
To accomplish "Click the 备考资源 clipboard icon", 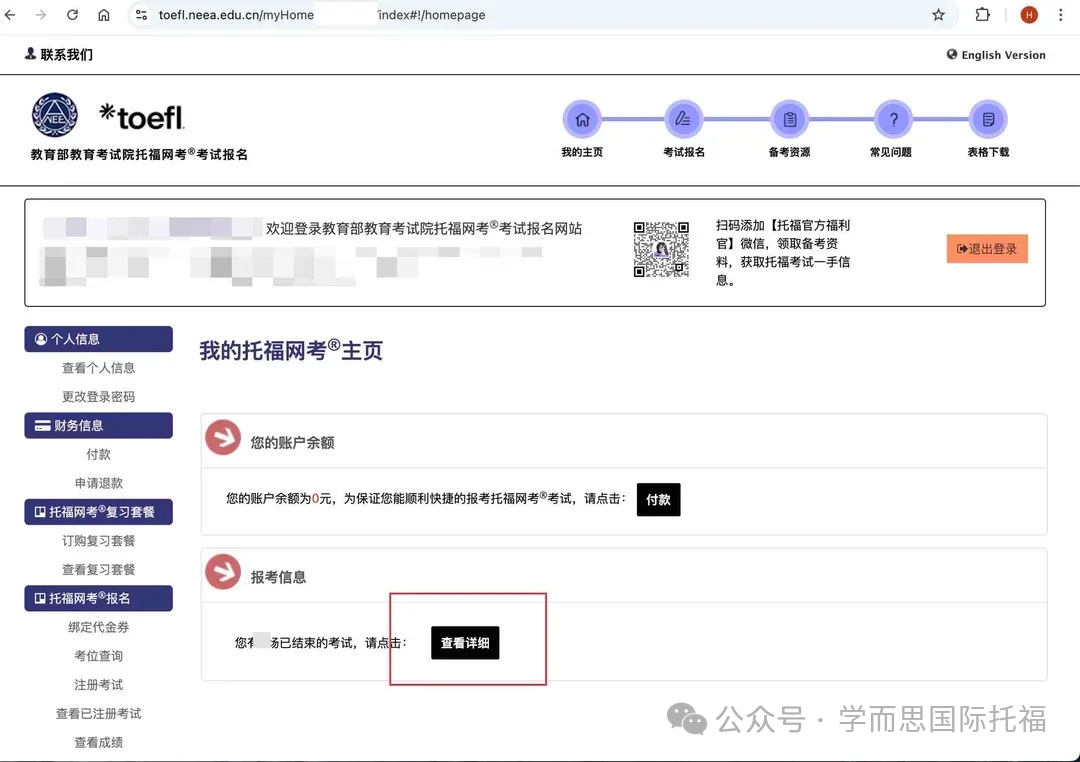I will 790,120.
